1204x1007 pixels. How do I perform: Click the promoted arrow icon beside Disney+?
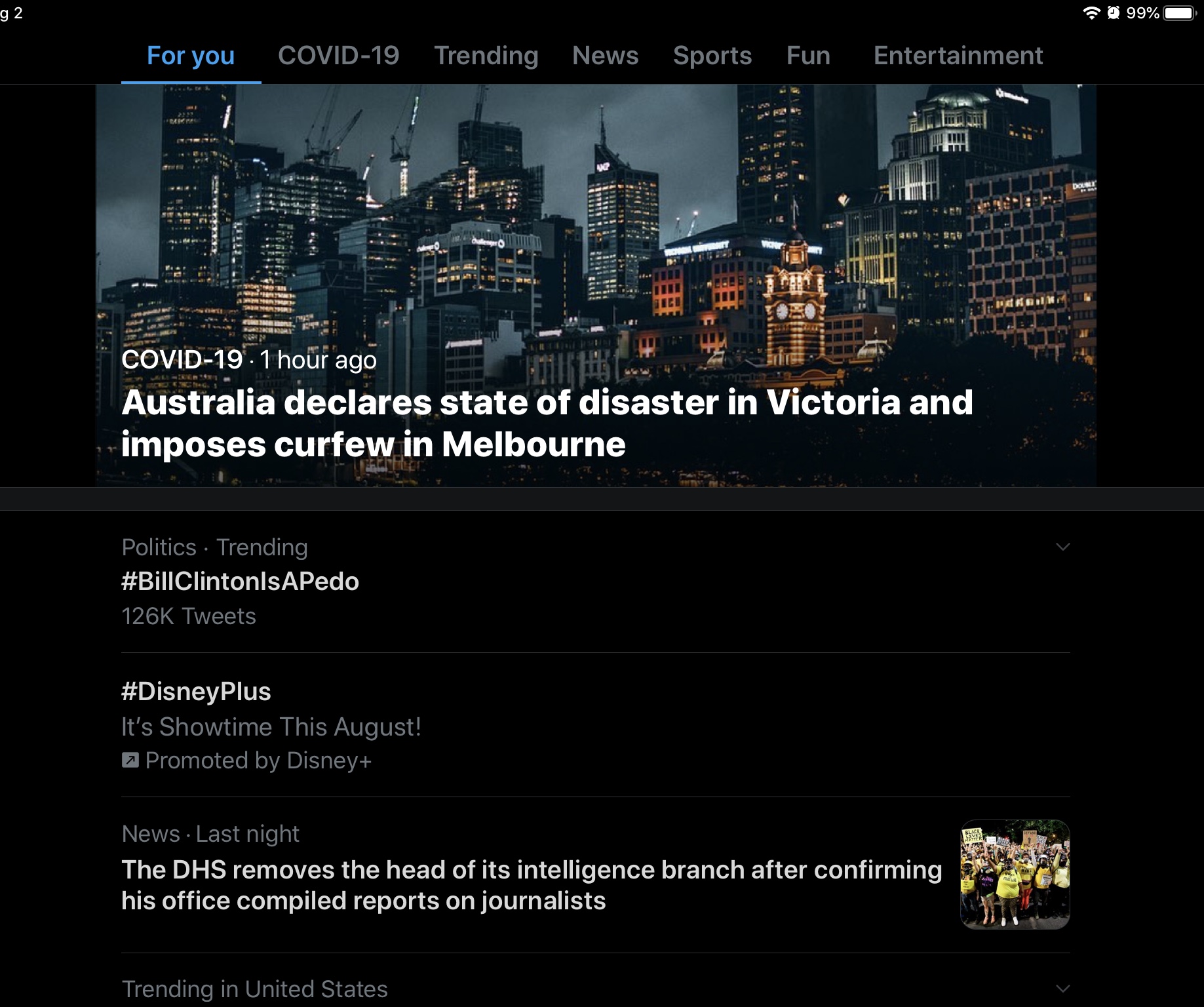coord(130,760)
